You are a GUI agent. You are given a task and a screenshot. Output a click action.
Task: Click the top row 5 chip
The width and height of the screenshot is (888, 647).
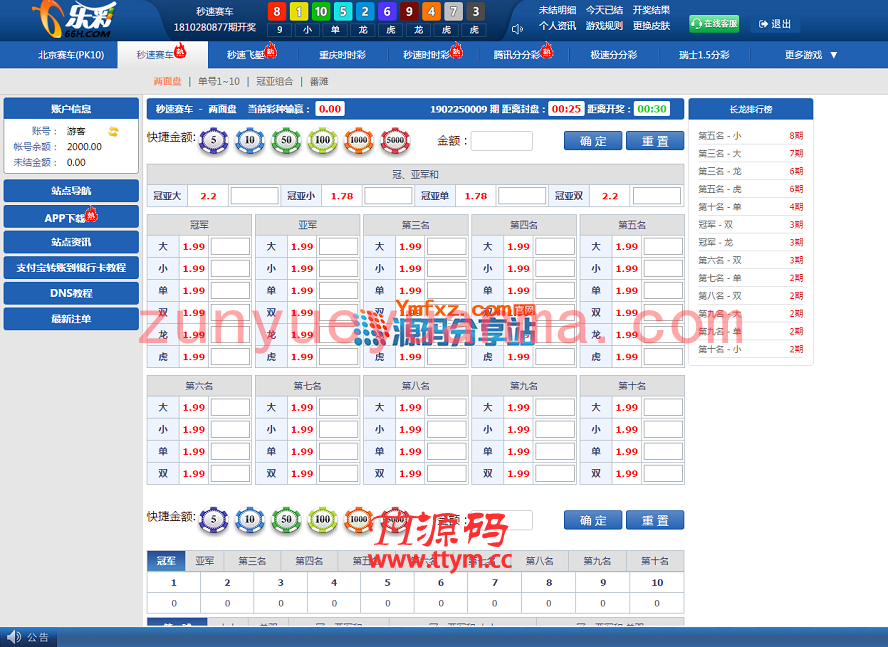coord(214,141)
